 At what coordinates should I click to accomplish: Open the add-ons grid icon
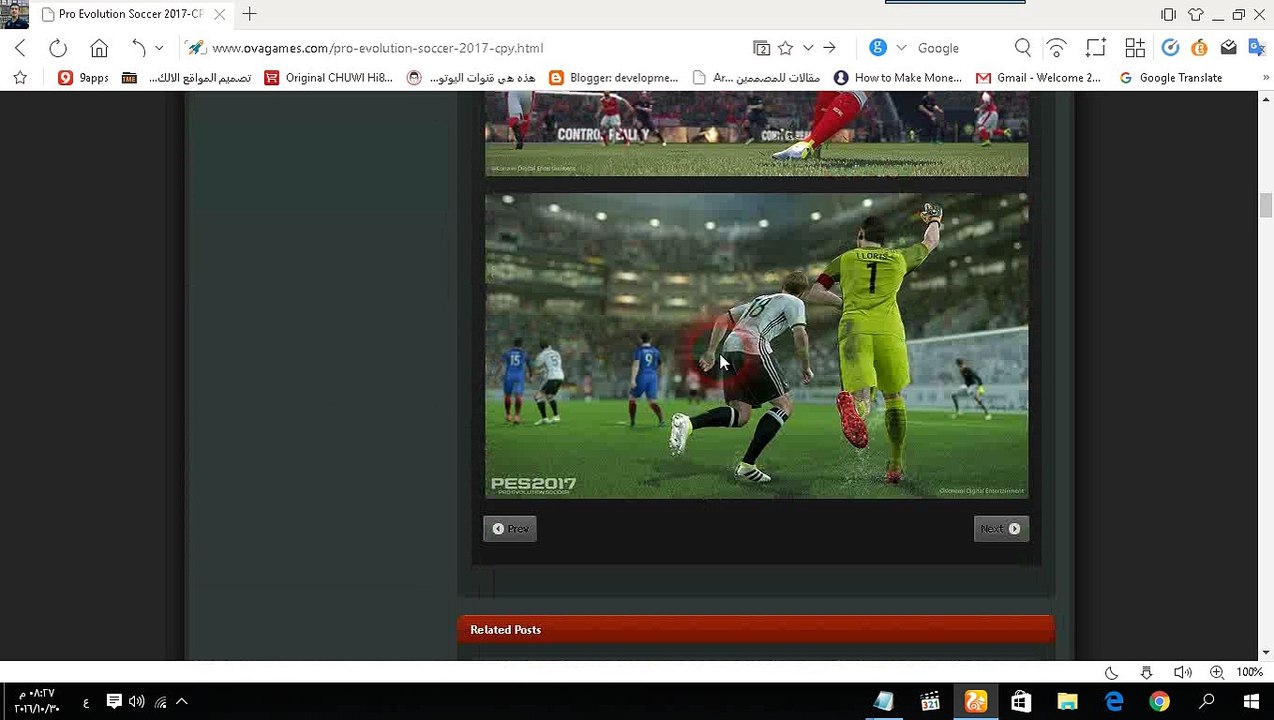1135,48
